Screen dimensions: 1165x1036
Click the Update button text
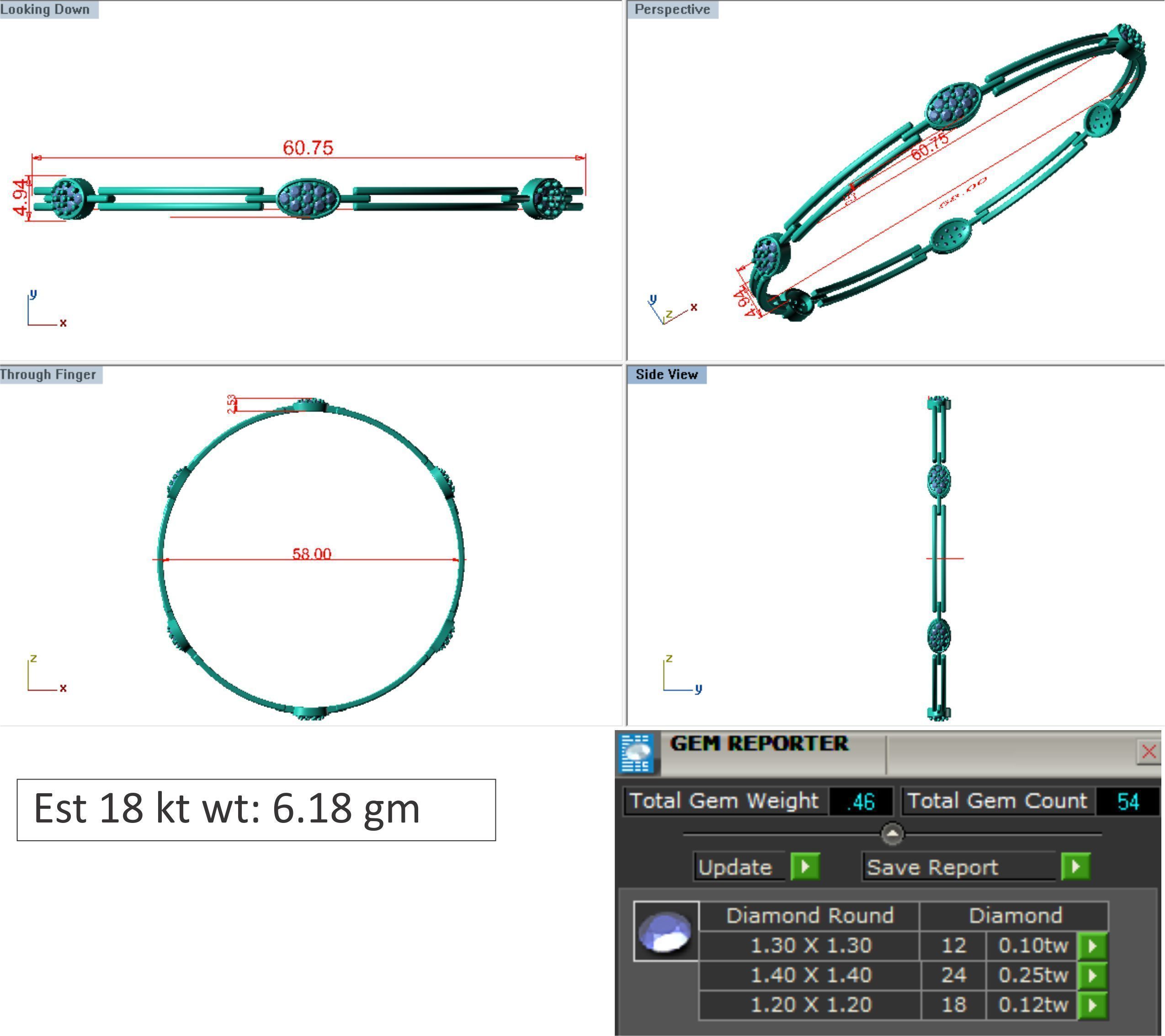[735, 867]
